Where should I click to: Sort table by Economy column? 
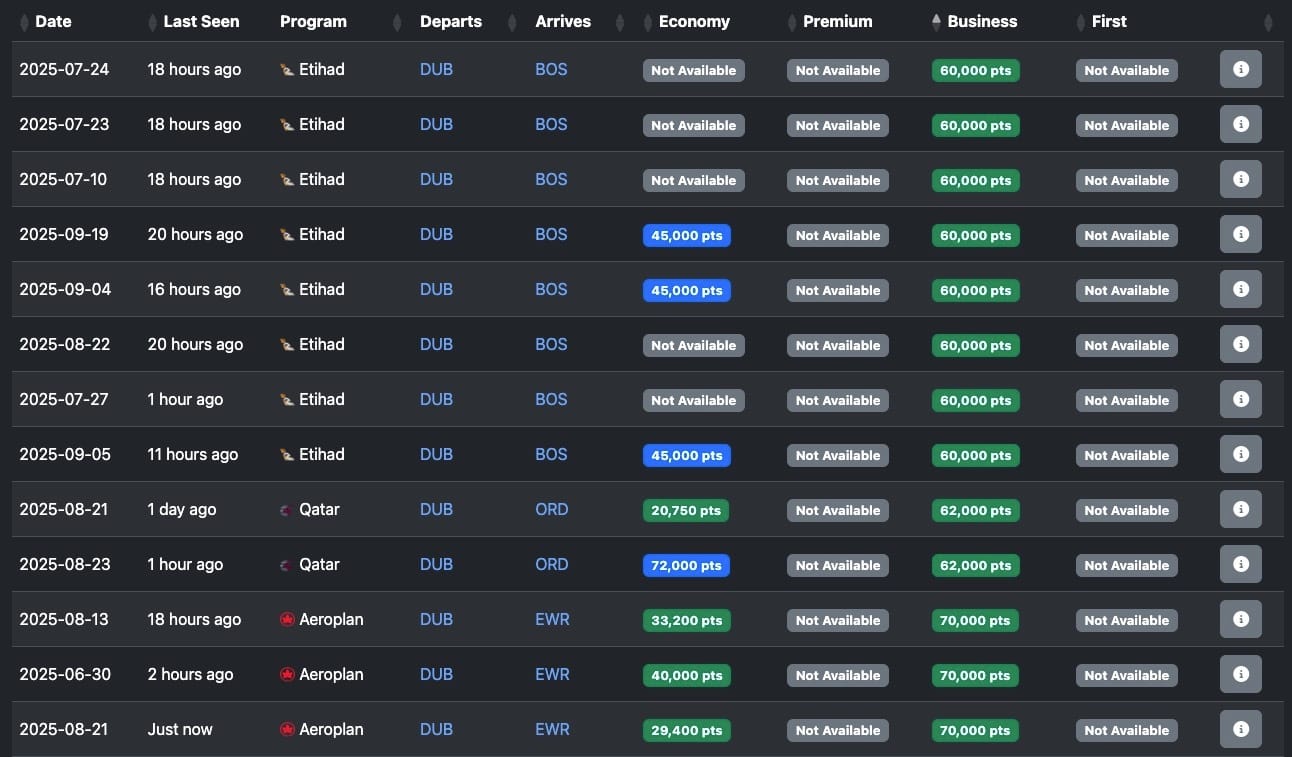tap(694, 21)
